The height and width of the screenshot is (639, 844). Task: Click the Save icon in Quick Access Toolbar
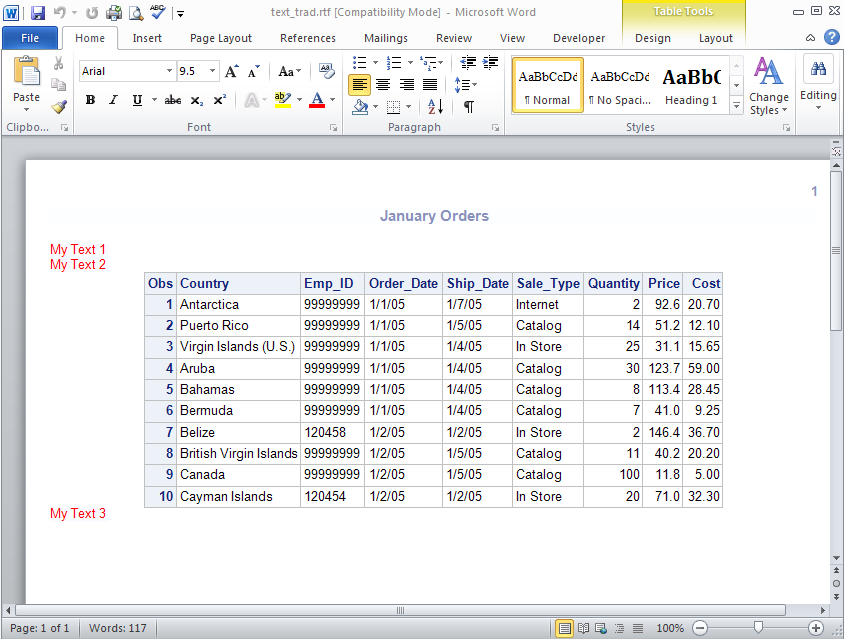click(x=38, y=13)
